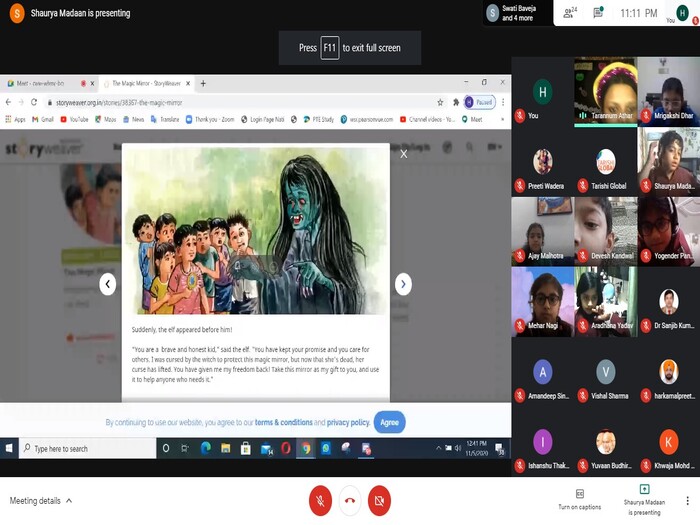Select Preeti Wadera participant tile
Image resolution: width=700 pixels, height=525 pixels.
pyautogui.click(x=542, y=162)
